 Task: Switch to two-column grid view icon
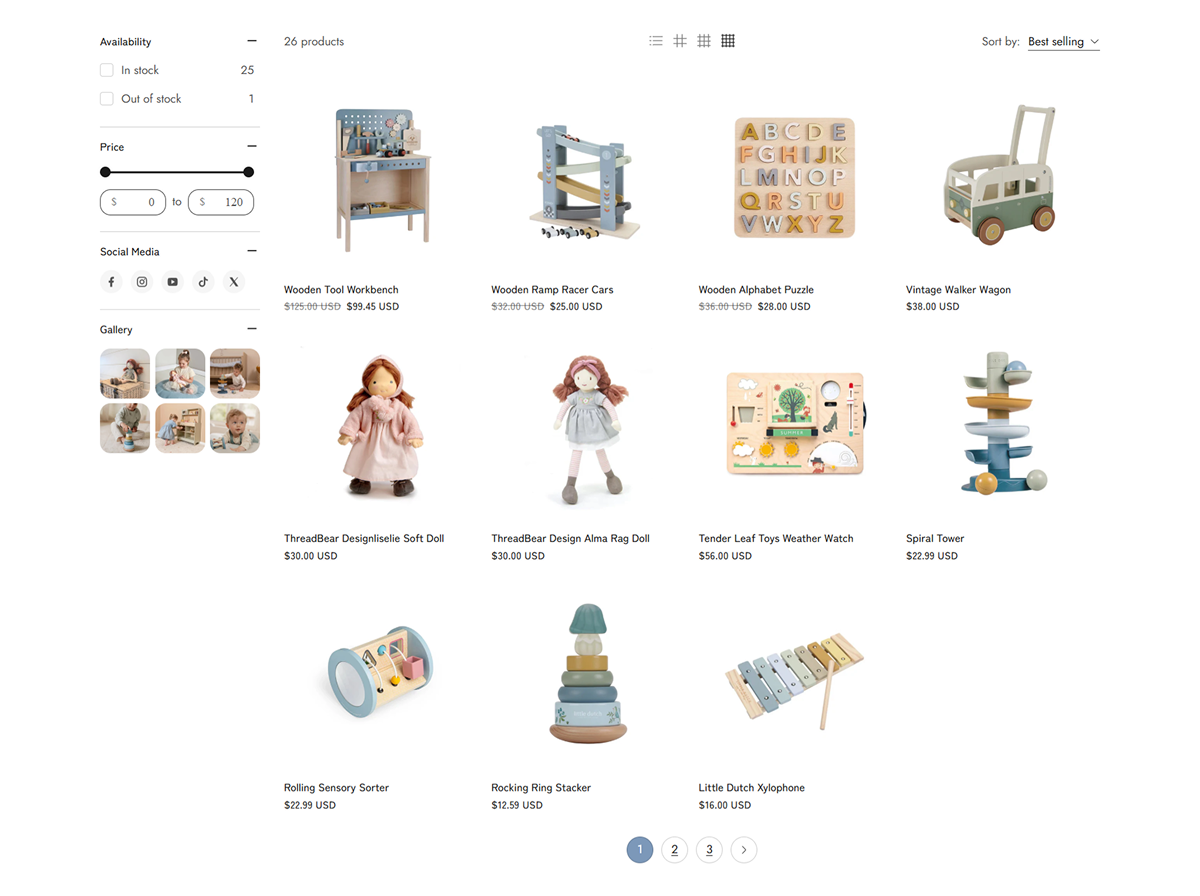pos(680,41)
